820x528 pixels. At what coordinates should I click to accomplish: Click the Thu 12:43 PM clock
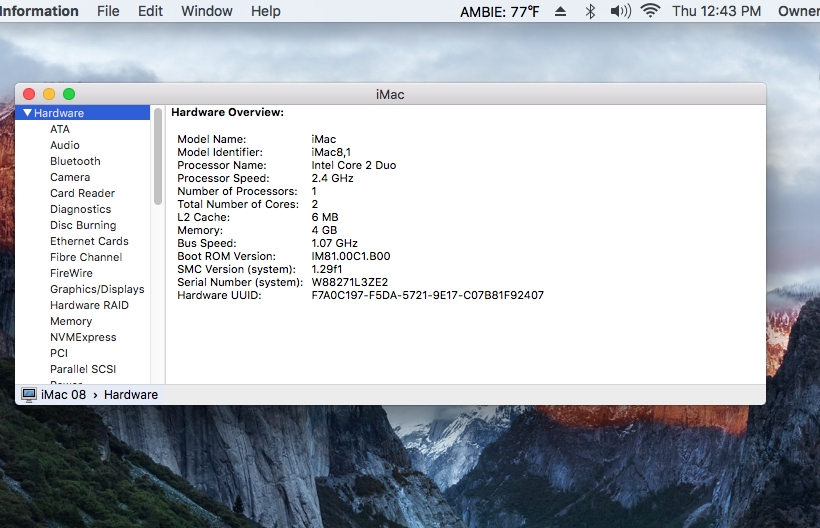pos(716,11)
